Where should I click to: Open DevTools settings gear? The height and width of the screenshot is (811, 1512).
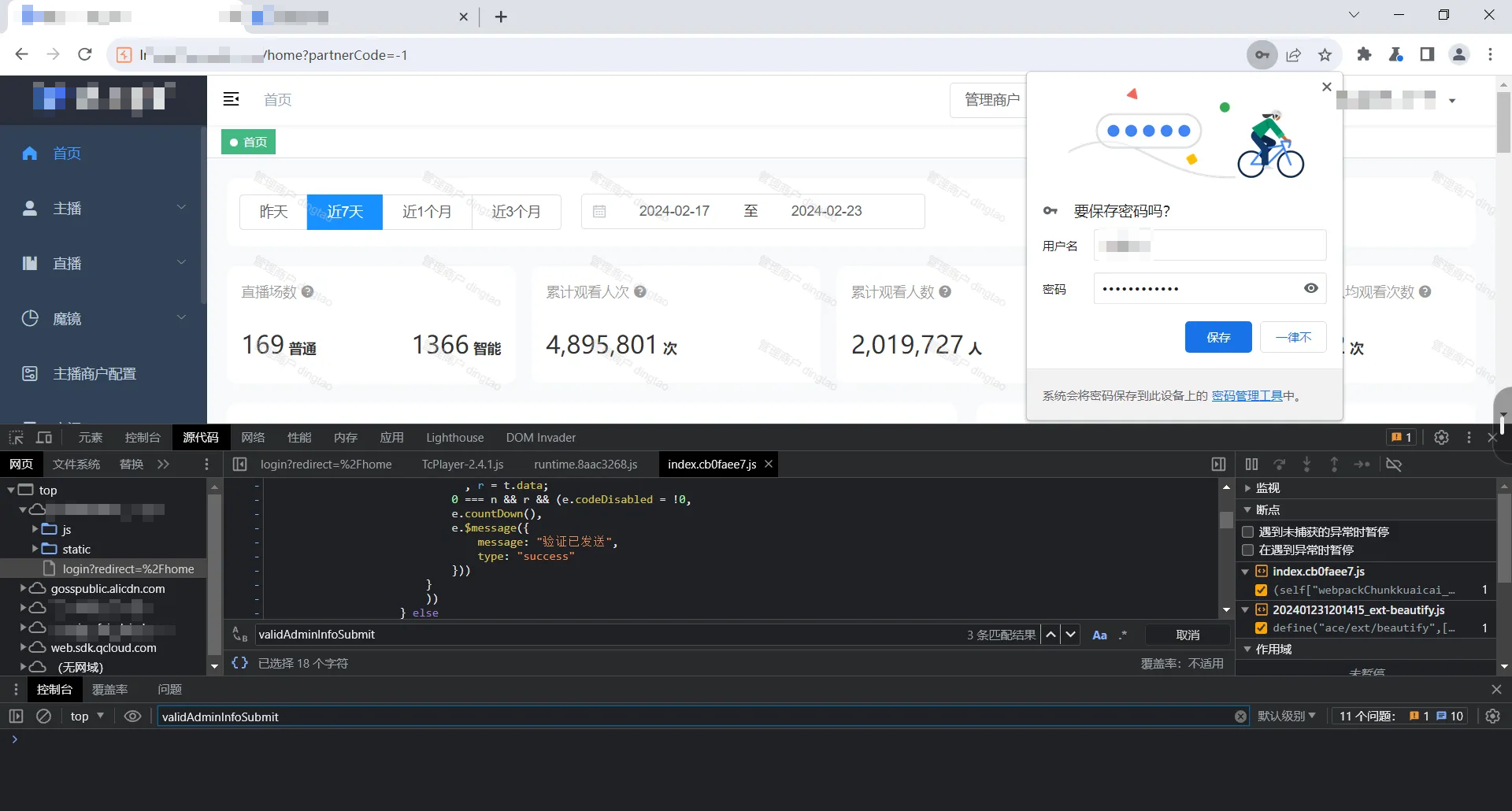[1441, 438]
